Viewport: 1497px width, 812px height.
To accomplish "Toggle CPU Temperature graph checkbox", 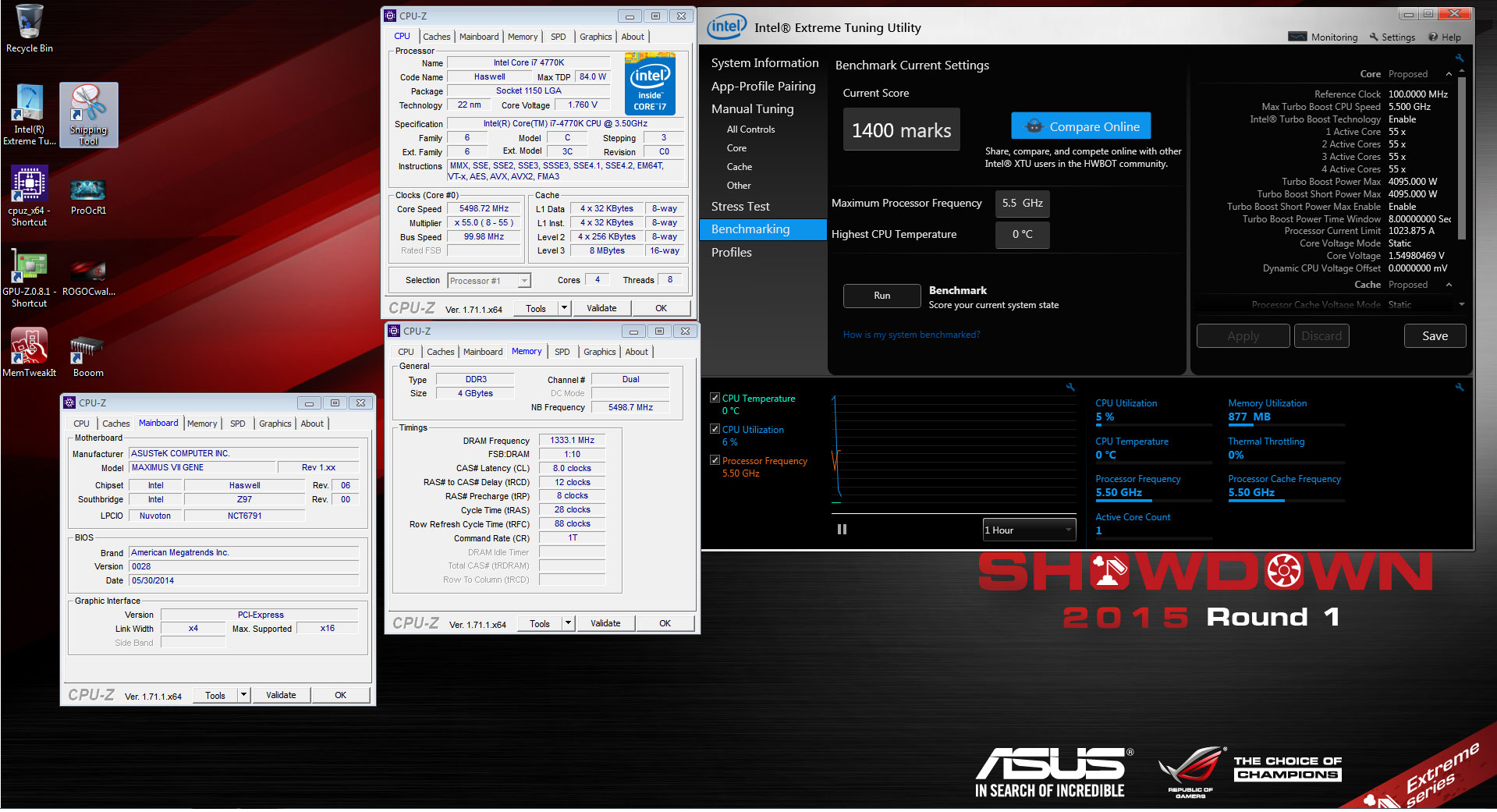I will pyautogui.click(x=715, y=398).
